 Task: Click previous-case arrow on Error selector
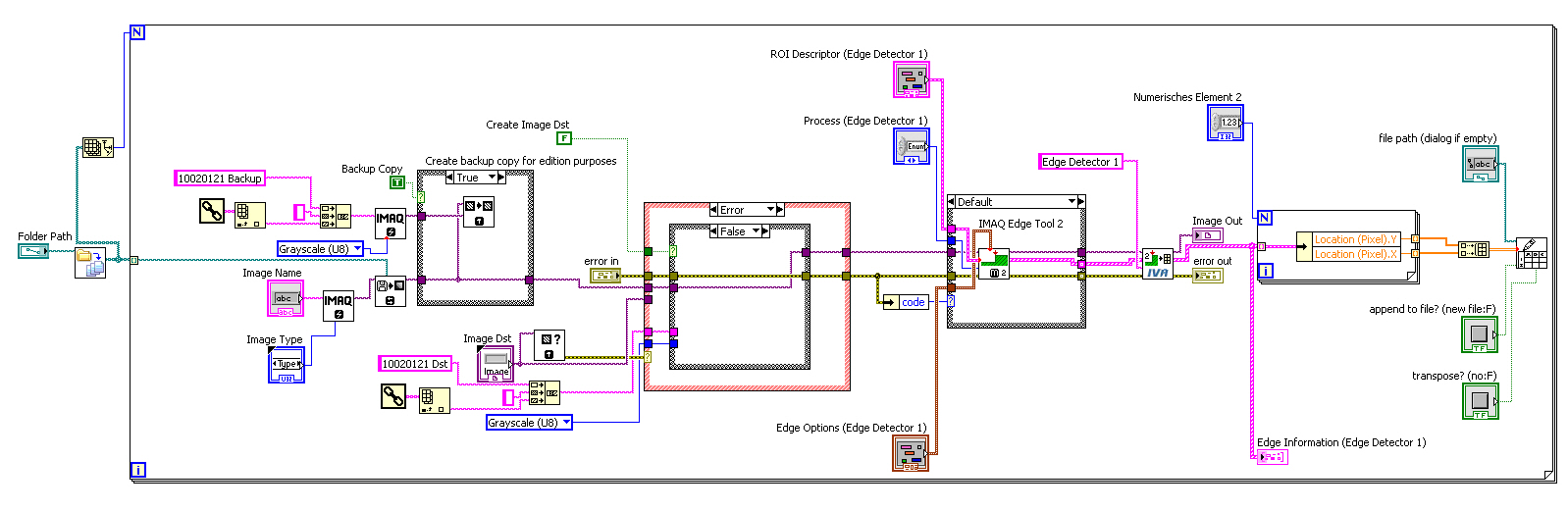(714, 209)
